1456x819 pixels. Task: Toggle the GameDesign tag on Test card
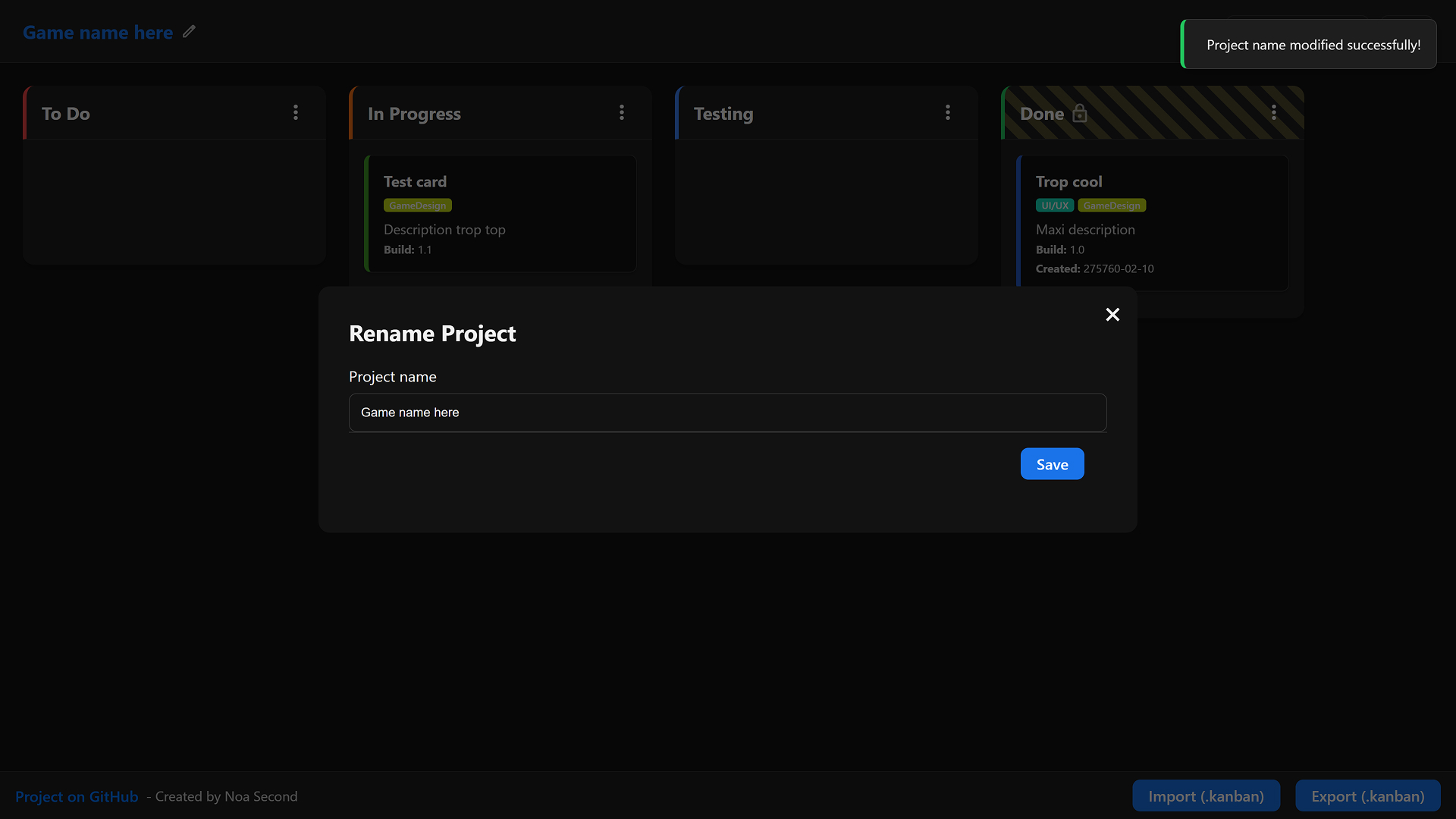[417, 205]
